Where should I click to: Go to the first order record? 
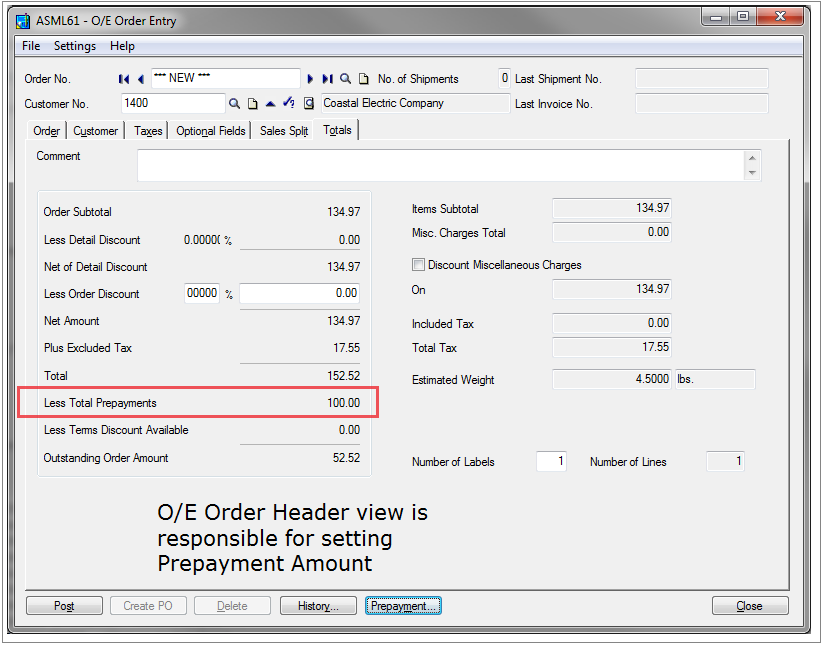(124, 79)
